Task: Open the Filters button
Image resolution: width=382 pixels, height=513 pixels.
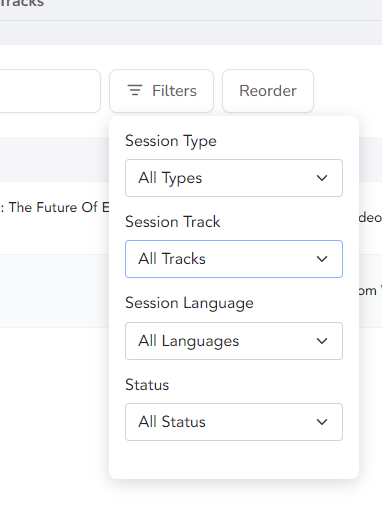Action: point(161,91)
